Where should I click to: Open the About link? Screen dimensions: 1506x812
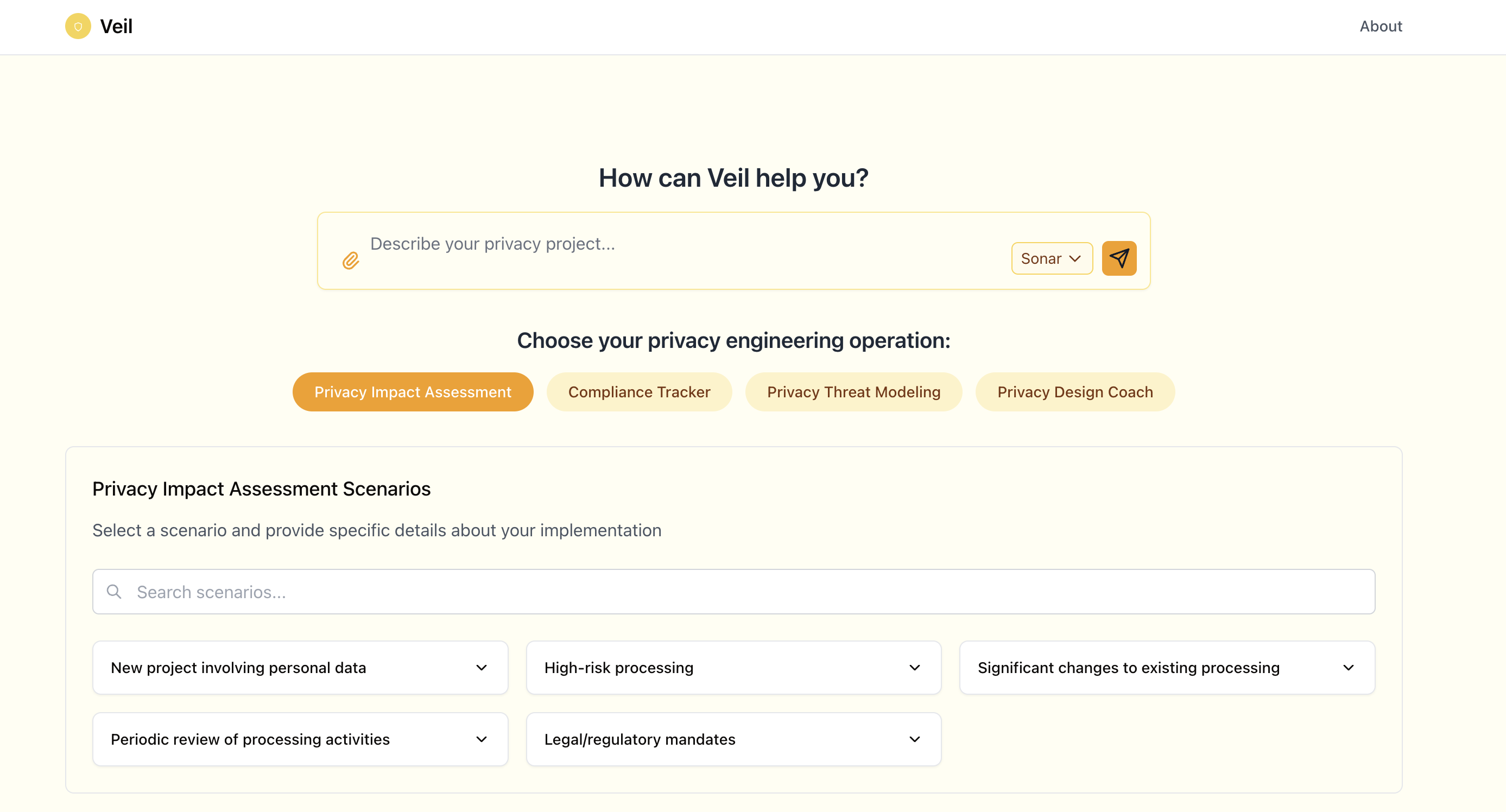(1380, 26)
